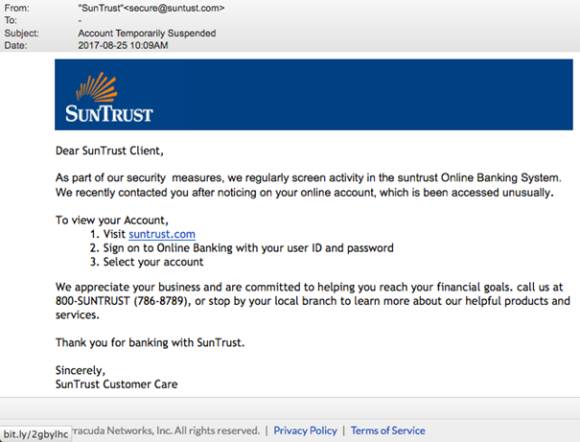Click the orange SunTrust sunburst logo icon
This screenshot has width=580, height=442.
97,87
